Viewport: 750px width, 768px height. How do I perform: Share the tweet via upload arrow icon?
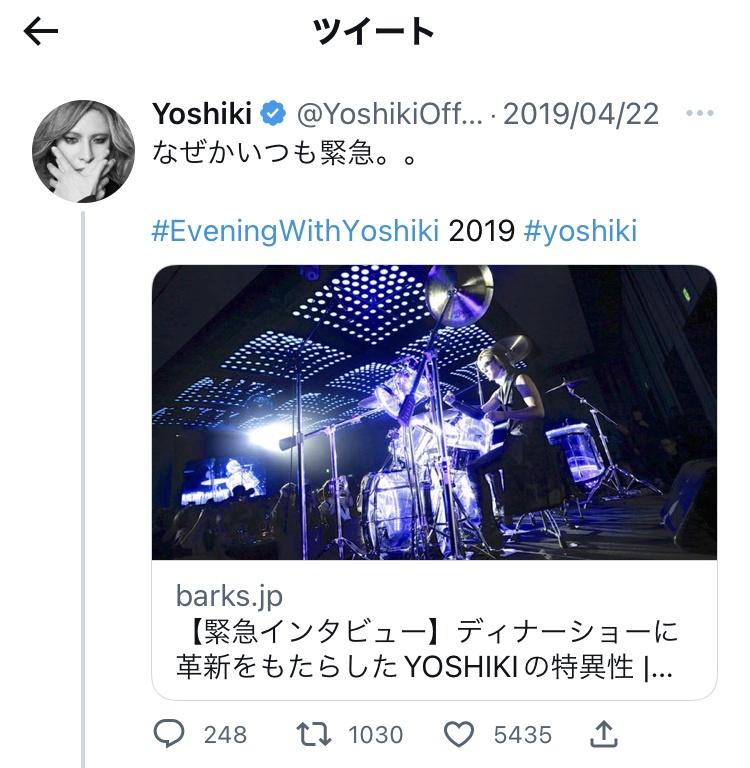point(604,734)
